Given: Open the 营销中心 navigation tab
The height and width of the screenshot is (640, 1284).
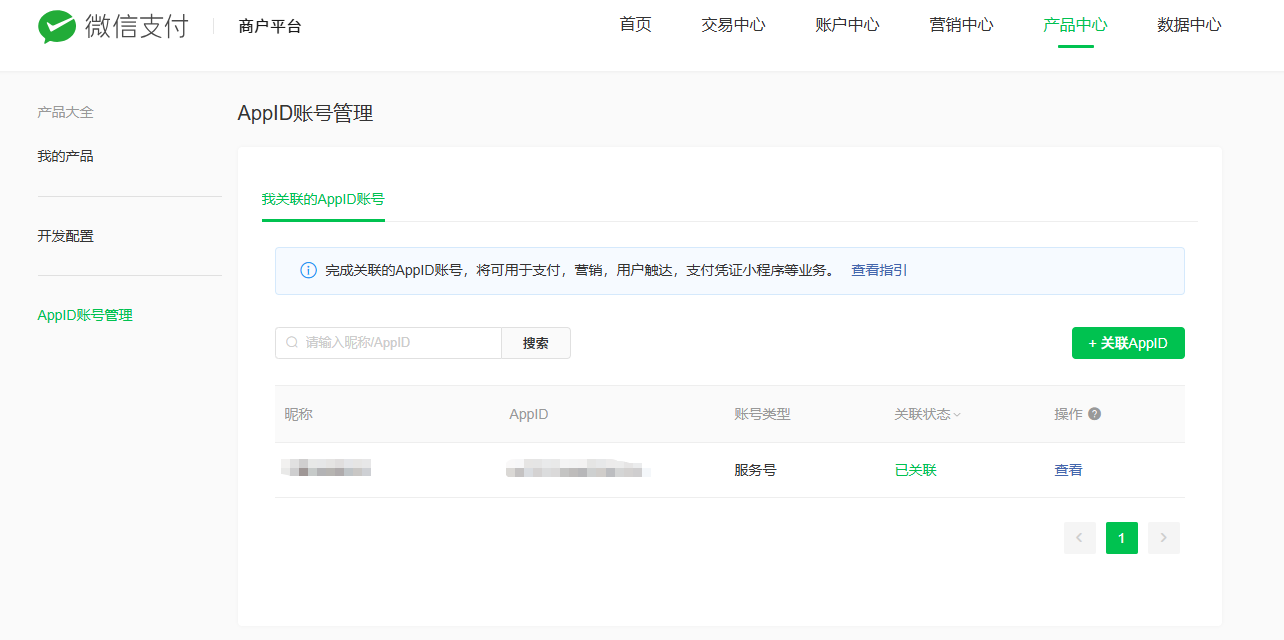Looking at the screenshot, I should click(x=962, y=25).
